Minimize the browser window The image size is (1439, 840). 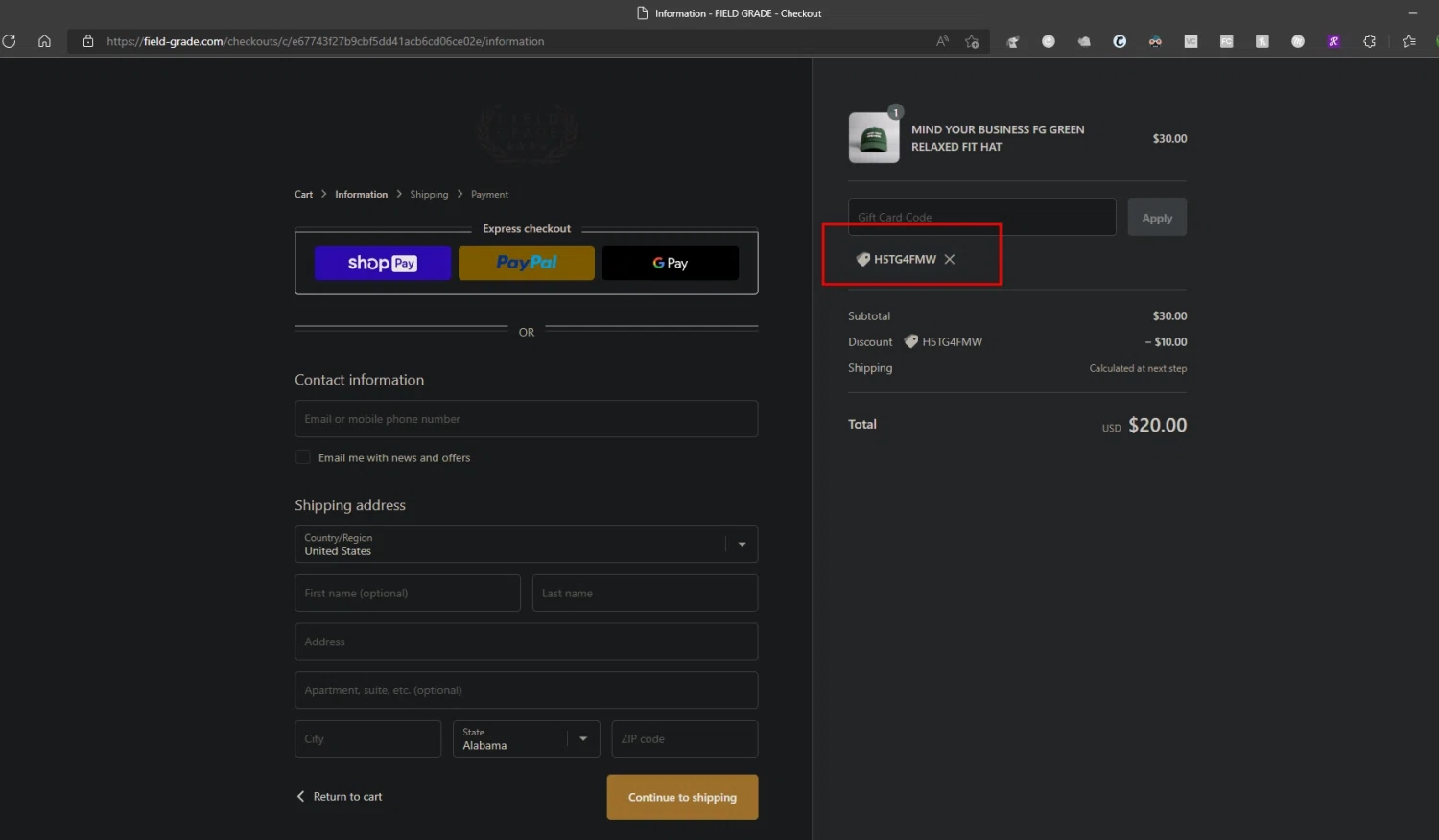(1412, 13)
